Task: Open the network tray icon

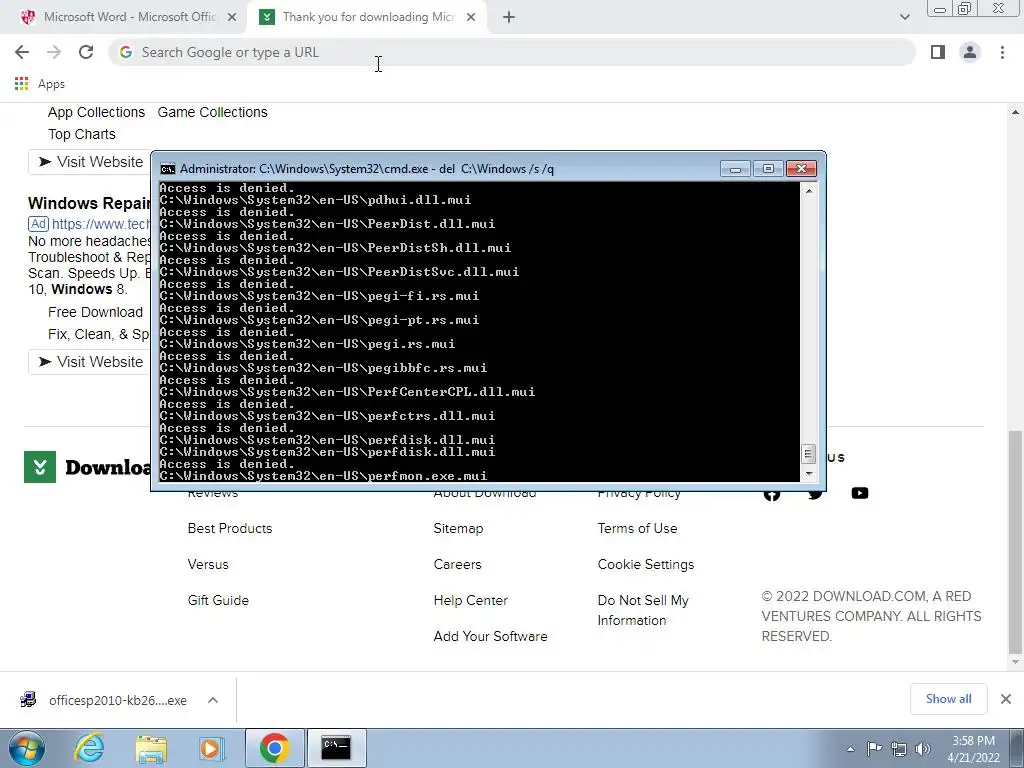Action: click(x=899, y=749)
